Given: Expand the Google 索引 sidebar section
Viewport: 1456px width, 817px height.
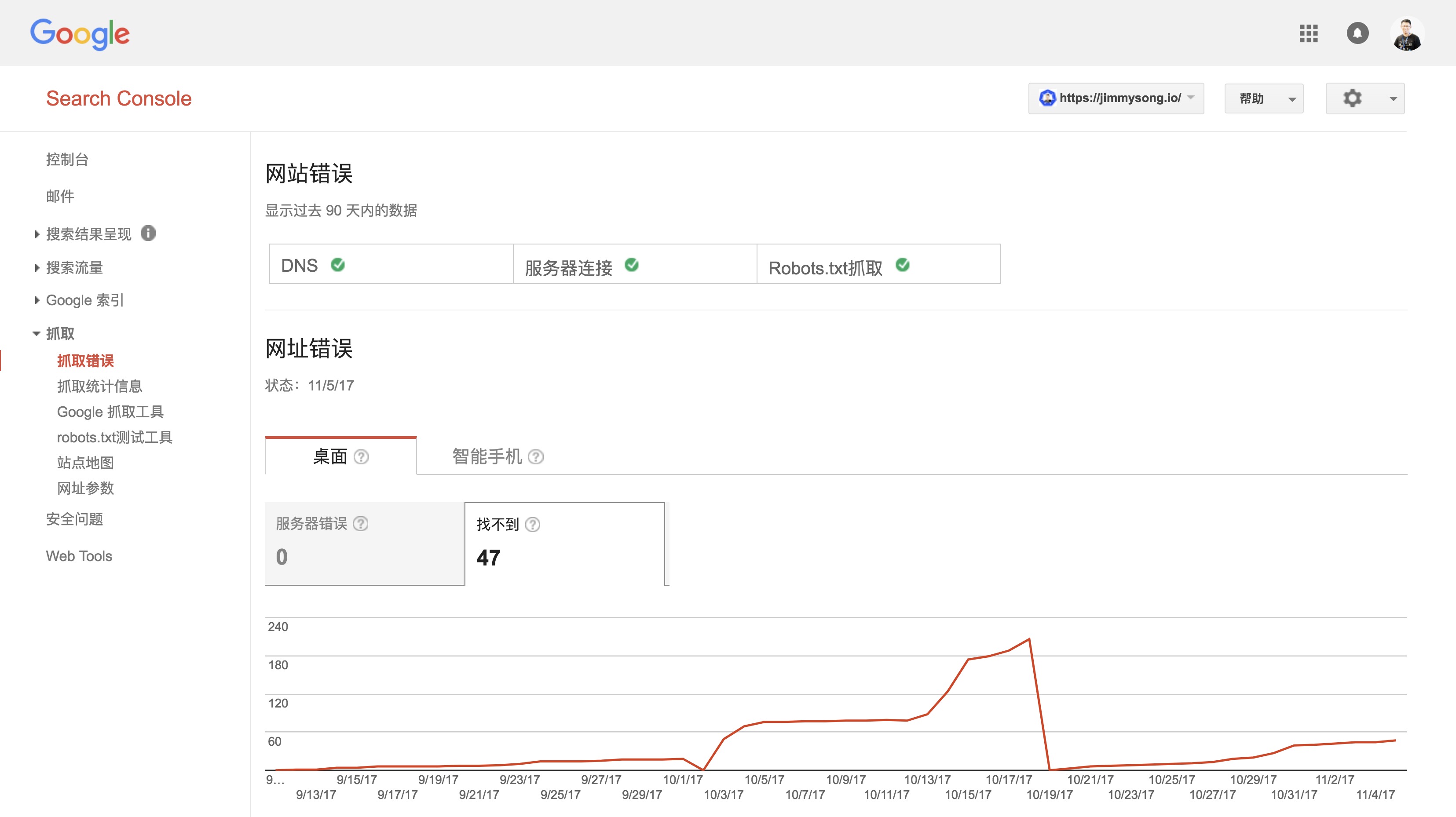Looking at the screenshot, I should 84,300.
